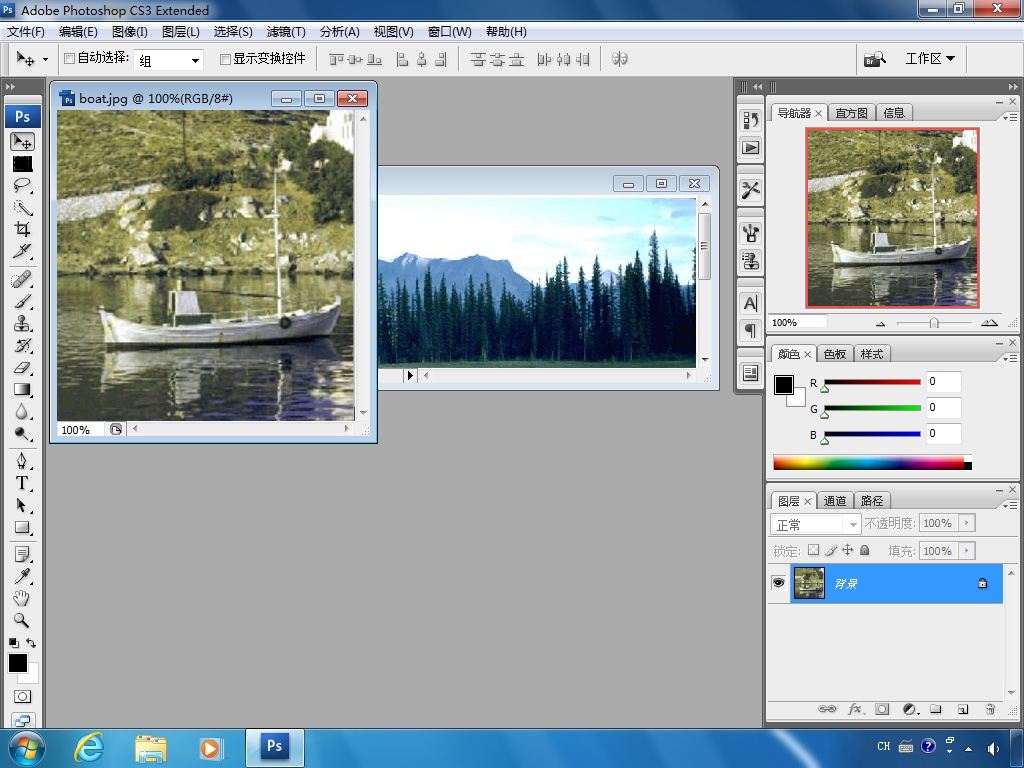
Task: Open the Navigator panel options menu
Action: [1010, 118]
